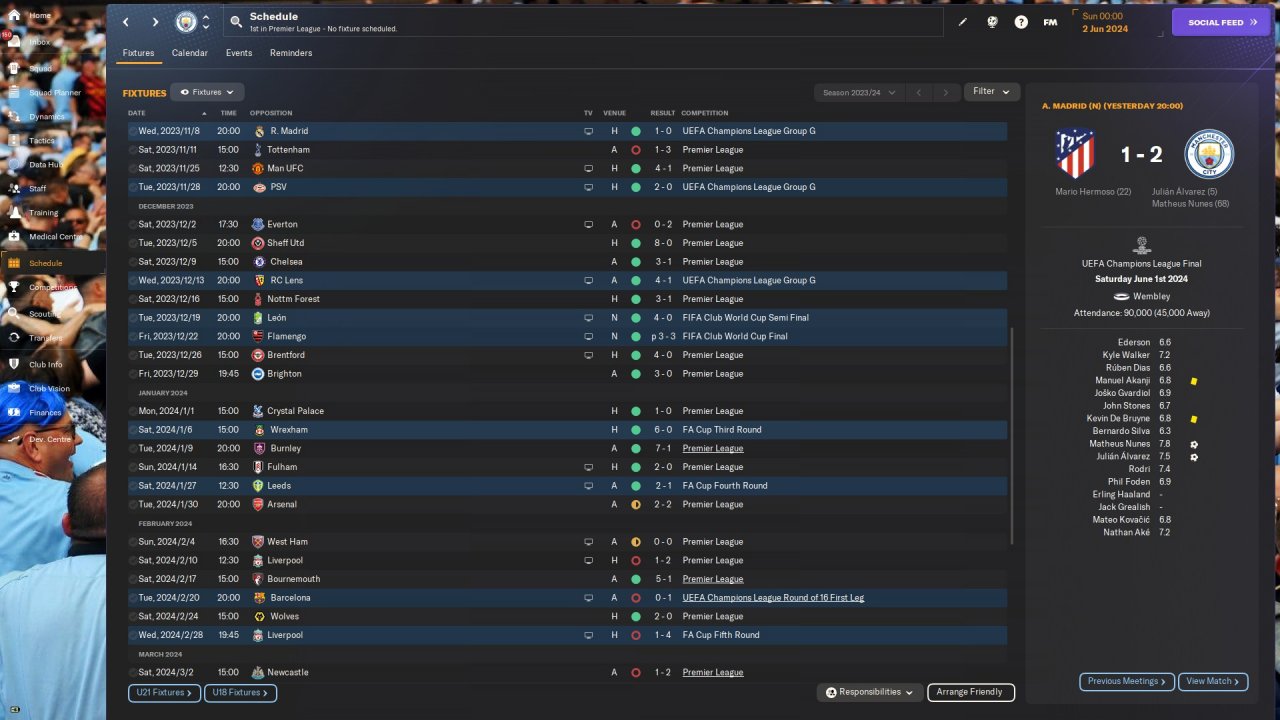1280x720 pixels.
Task: Click the pencil edit icon
Action: pos(963,22)
